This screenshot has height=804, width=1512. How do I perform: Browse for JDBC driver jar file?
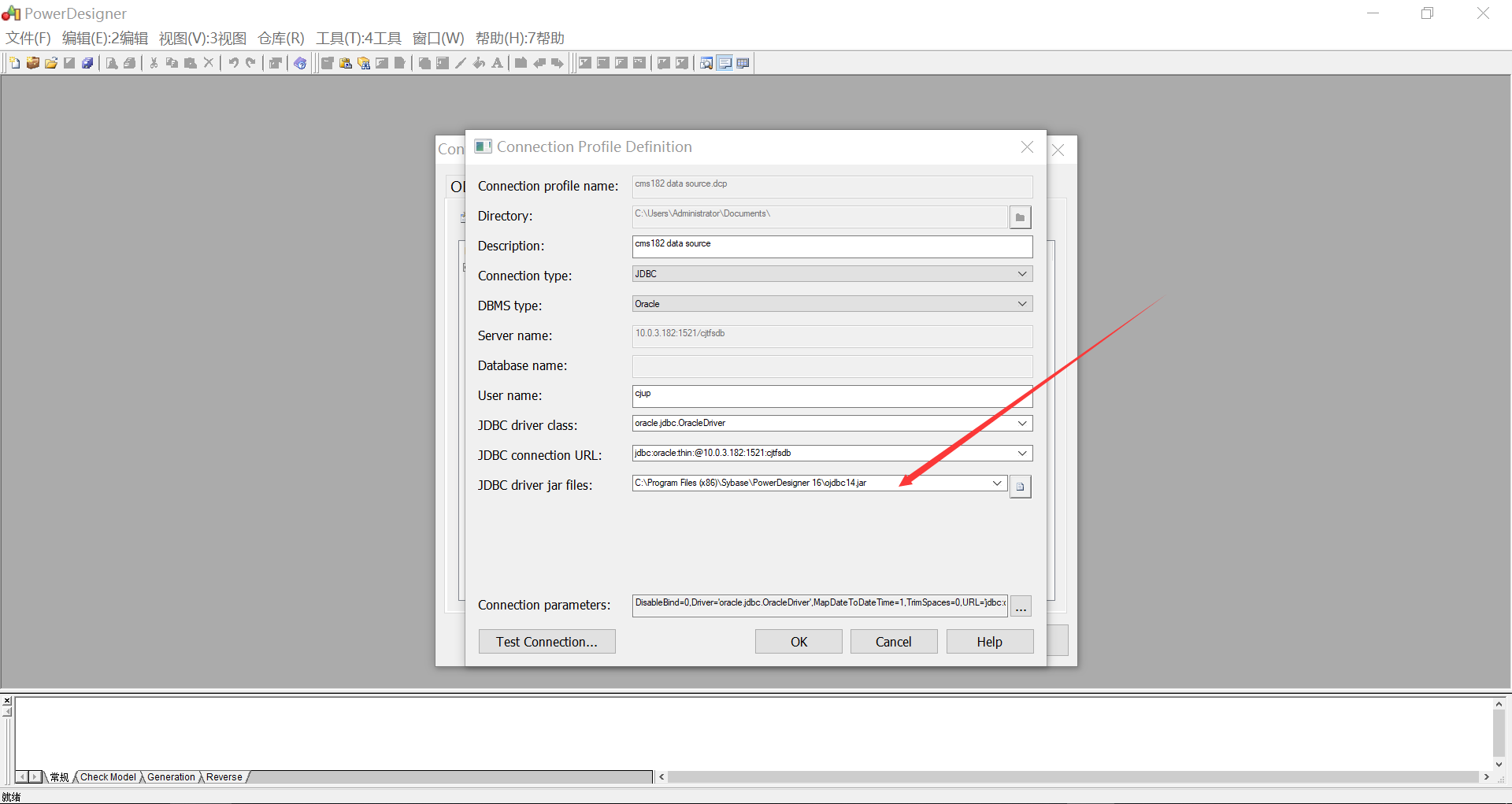(1020, 487)
